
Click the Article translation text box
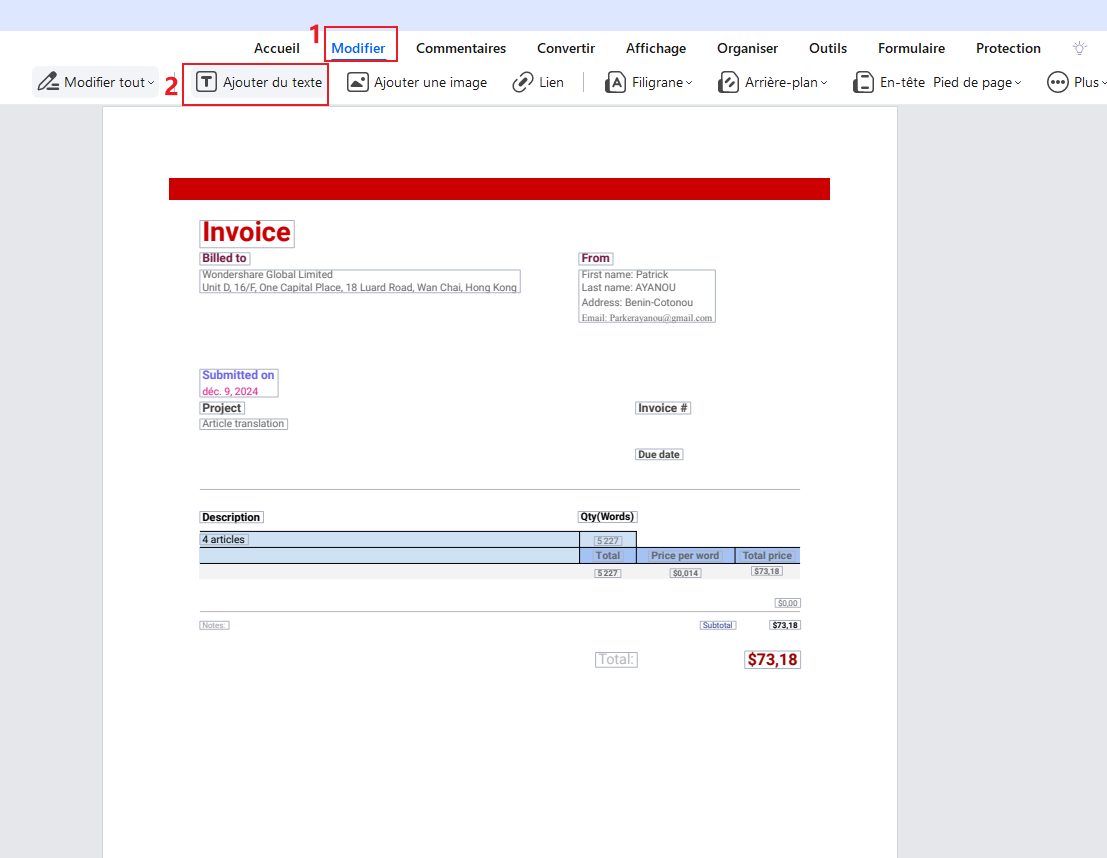(244, 424)
